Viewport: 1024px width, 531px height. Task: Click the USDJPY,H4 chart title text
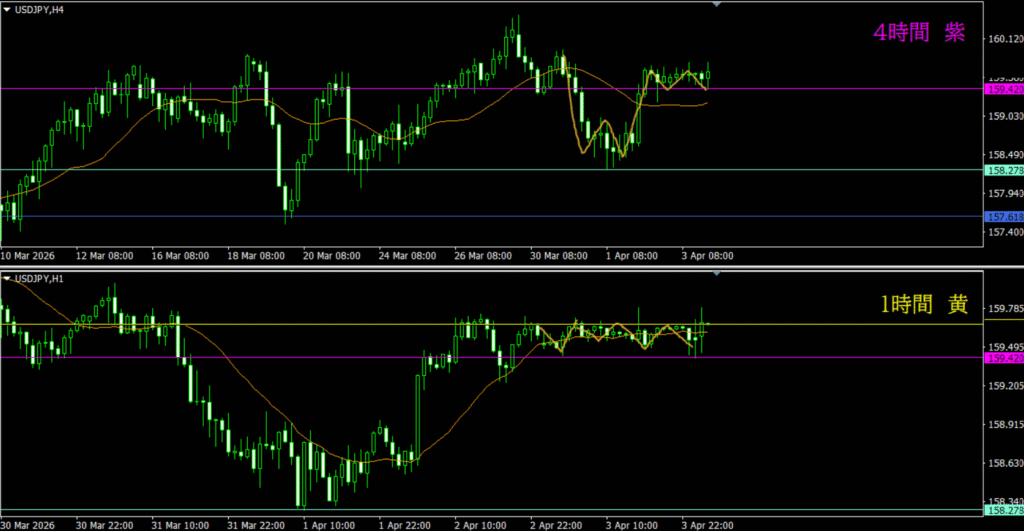[x=40, y=8]
